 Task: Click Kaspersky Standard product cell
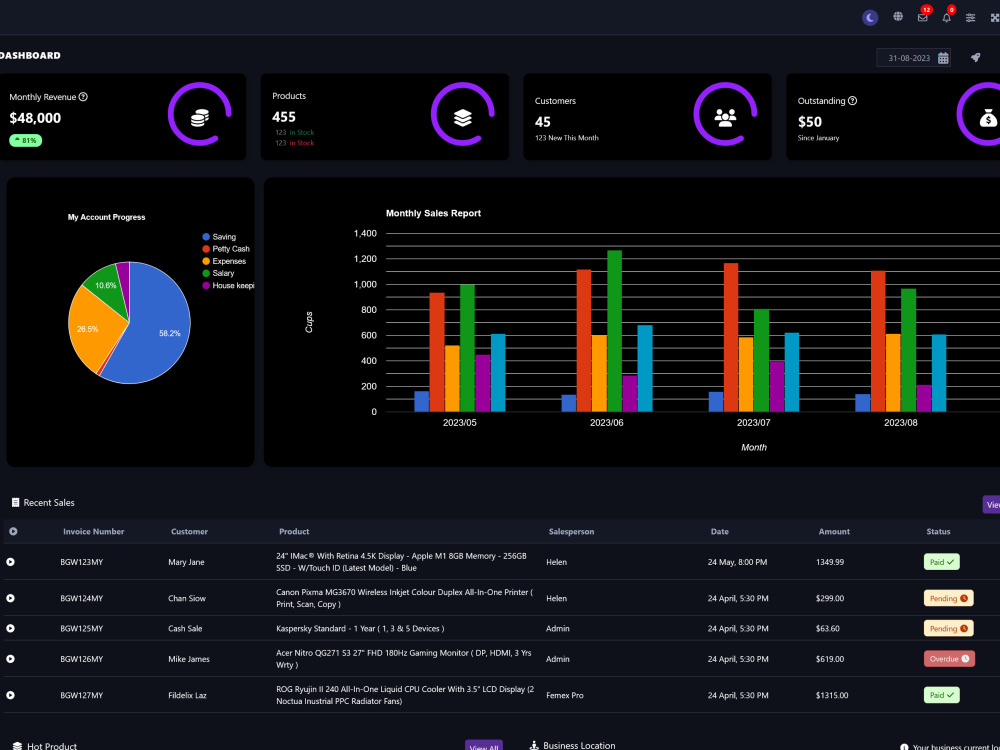click(360, 628)
